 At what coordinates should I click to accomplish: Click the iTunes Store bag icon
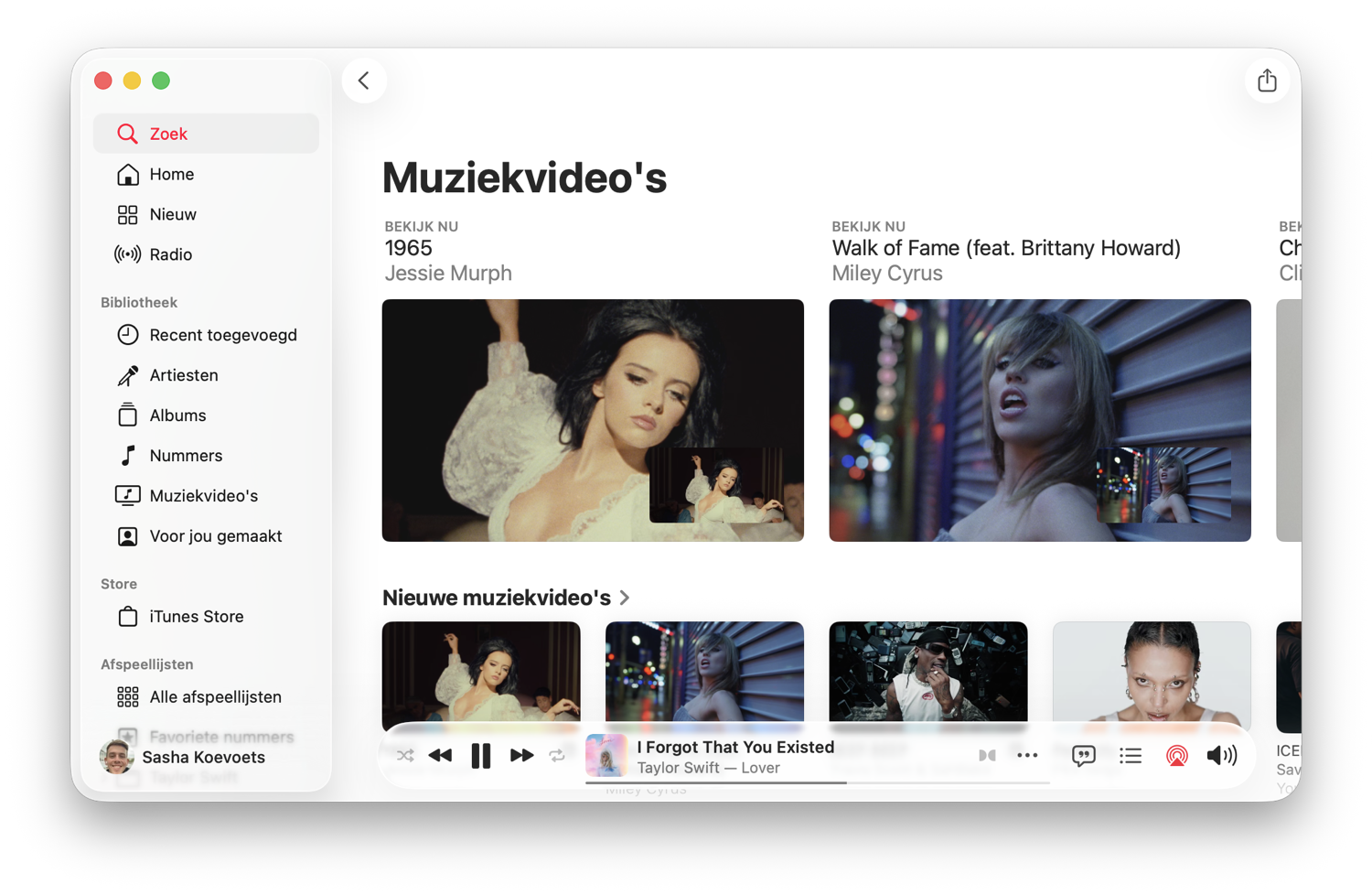tap(127, 617)
